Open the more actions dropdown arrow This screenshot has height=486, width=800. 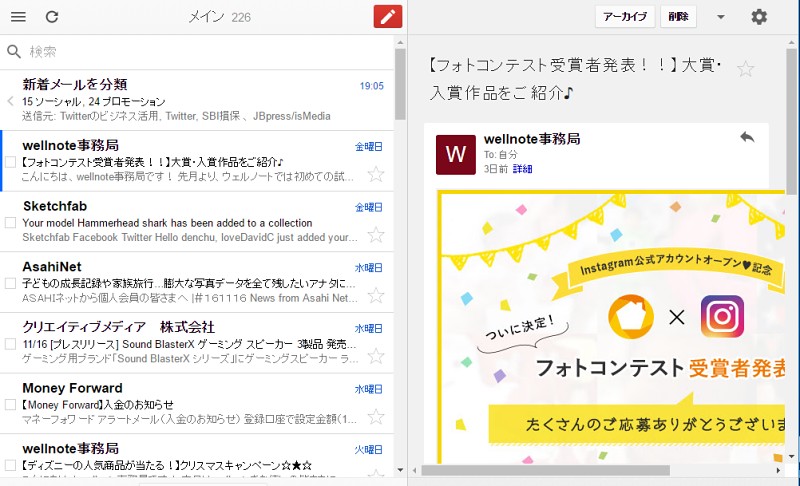pos(720,17)
